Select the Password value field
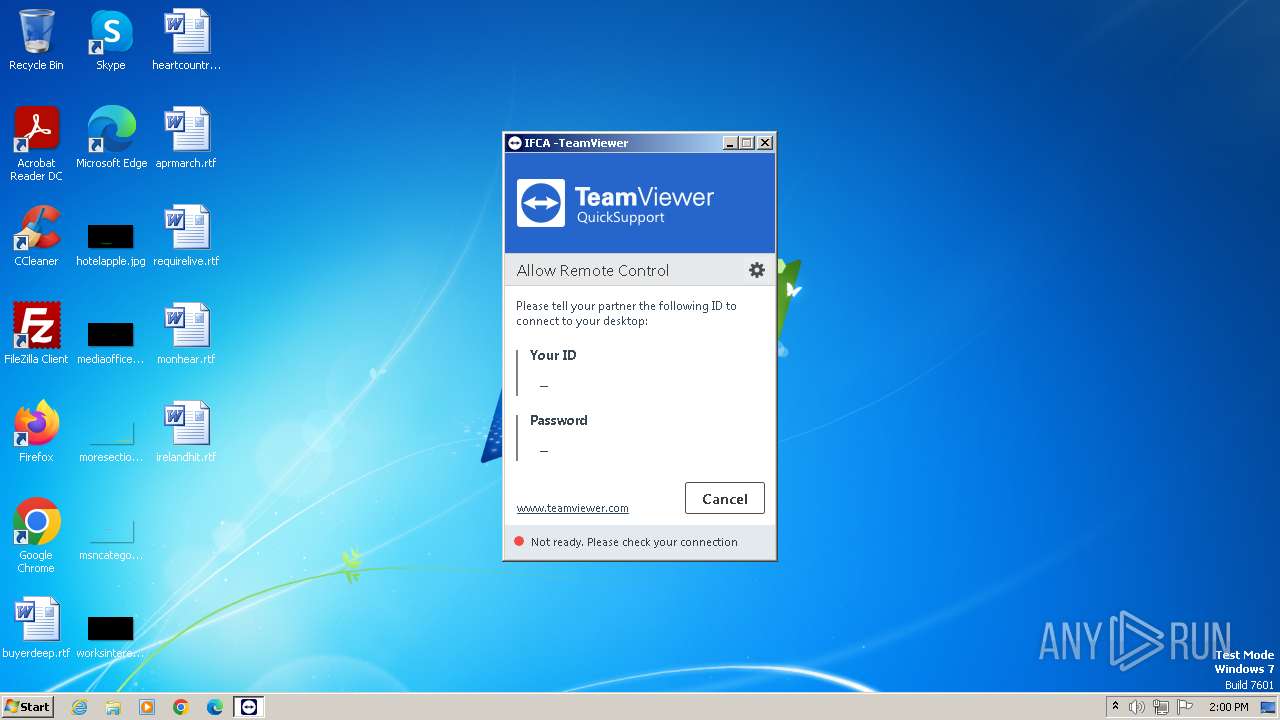This screenshot has width=1280, height=720. (544, 450)
